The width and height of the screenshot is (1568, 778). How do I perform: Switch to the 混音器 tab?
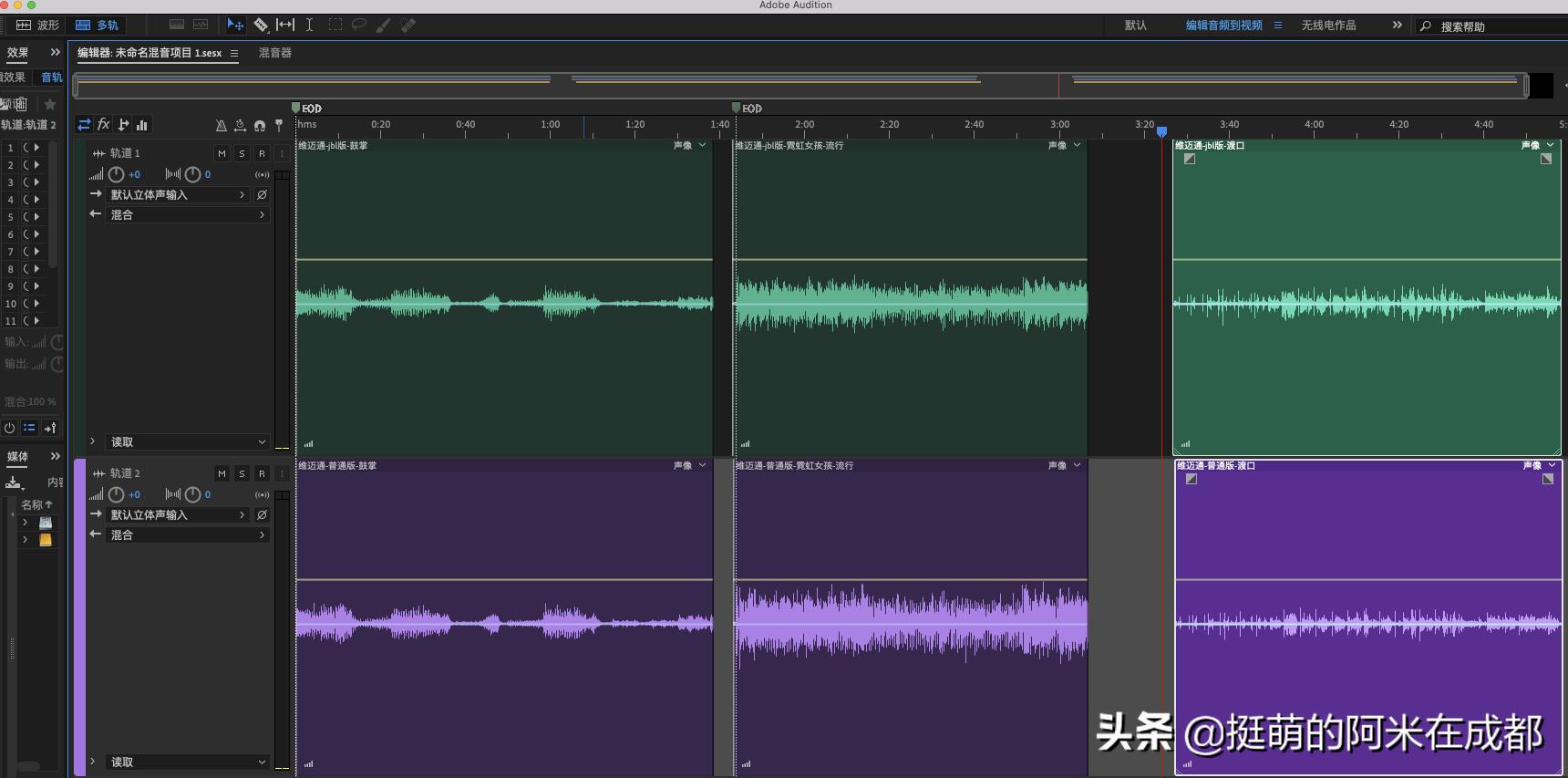[275, 53]
